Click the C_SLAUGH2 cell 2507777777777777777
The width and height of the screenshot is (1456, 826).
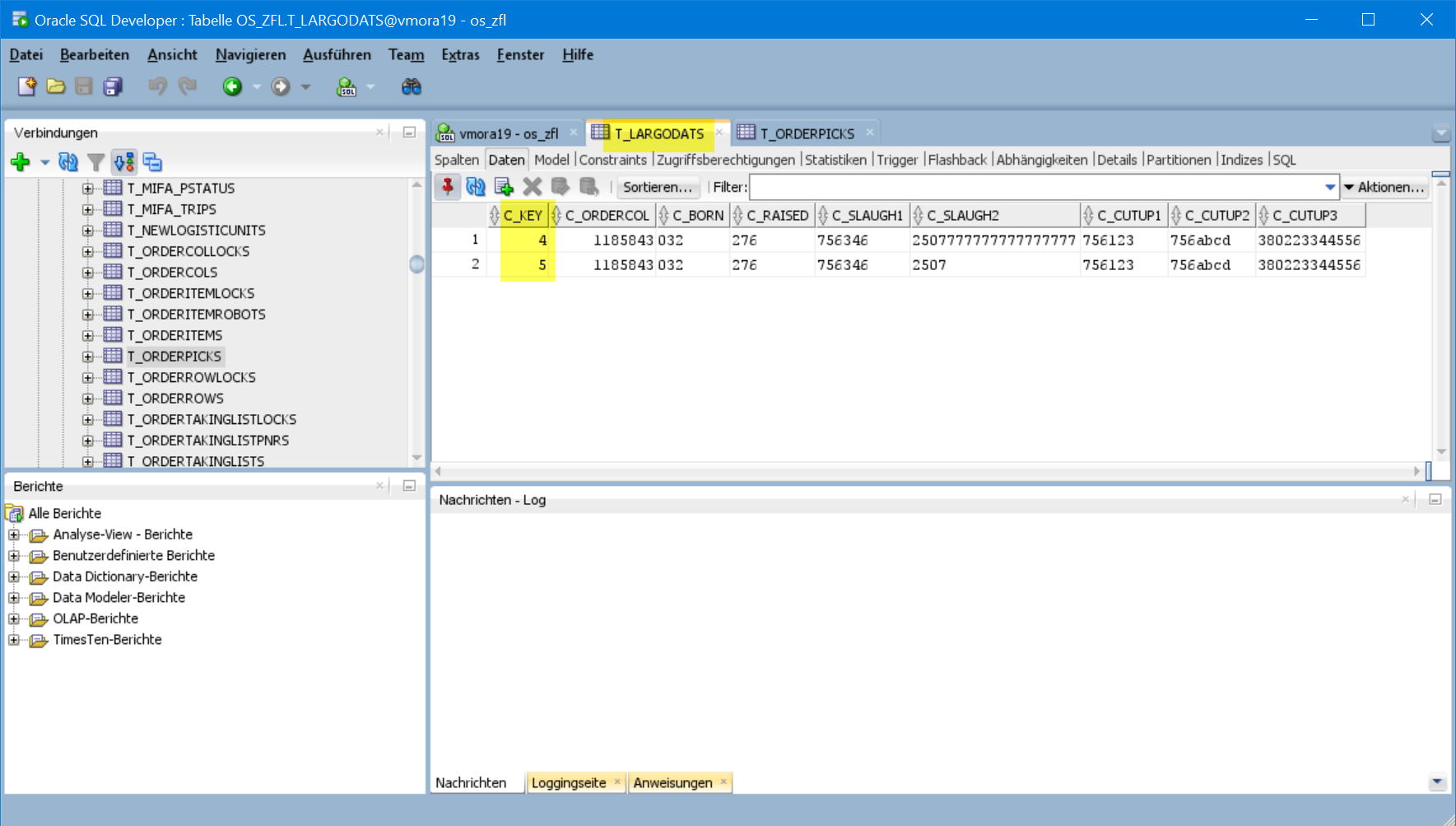[994, 240]
